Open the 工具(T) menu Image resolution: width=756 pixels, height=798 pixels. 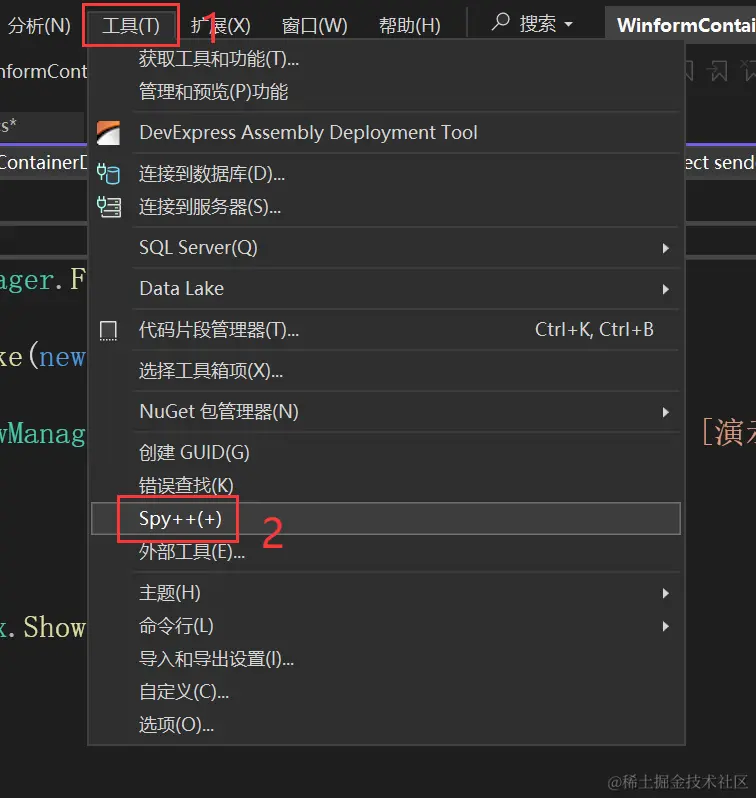coord(131,25)
